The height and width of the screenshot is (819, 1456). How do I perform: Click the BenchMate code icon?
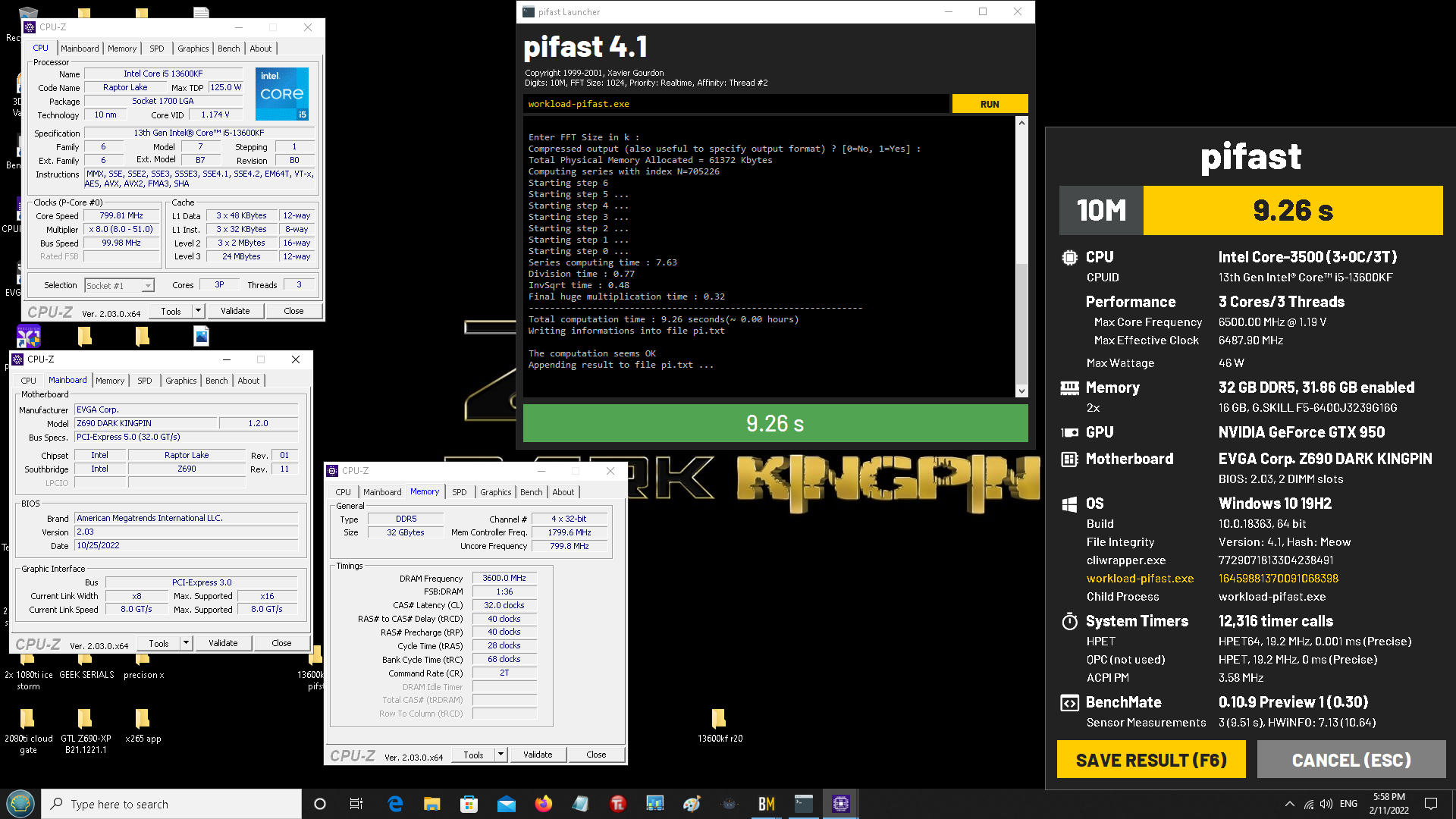pos(1069,702)
